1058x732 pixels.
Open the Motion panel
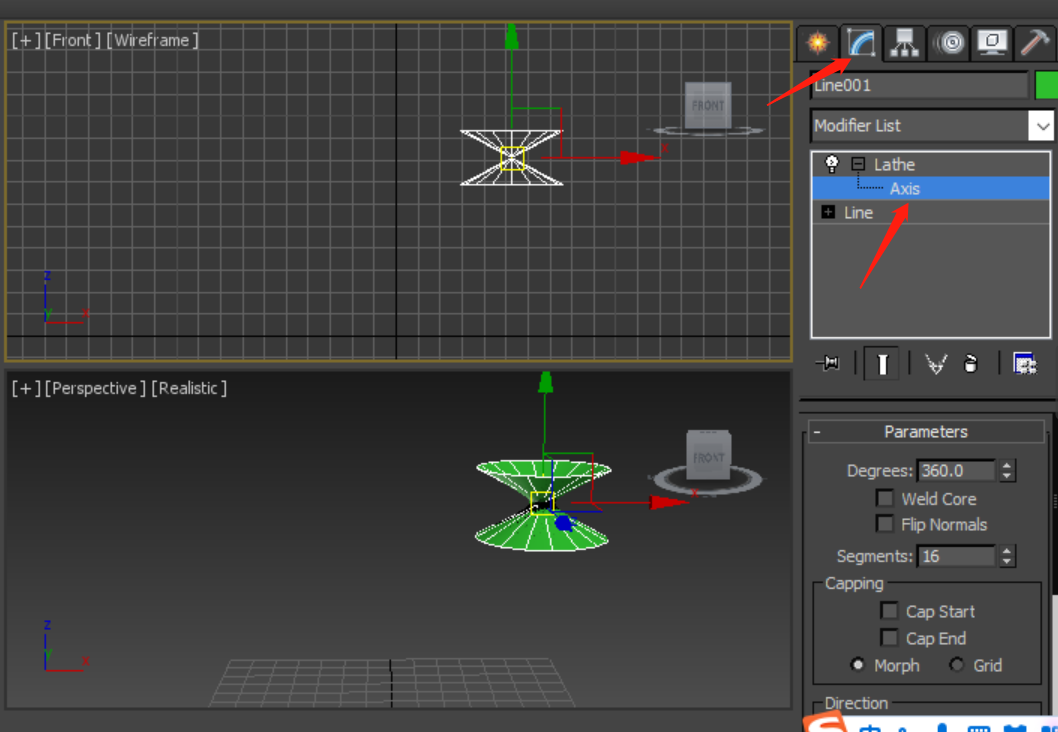click(x=950, y=42)
